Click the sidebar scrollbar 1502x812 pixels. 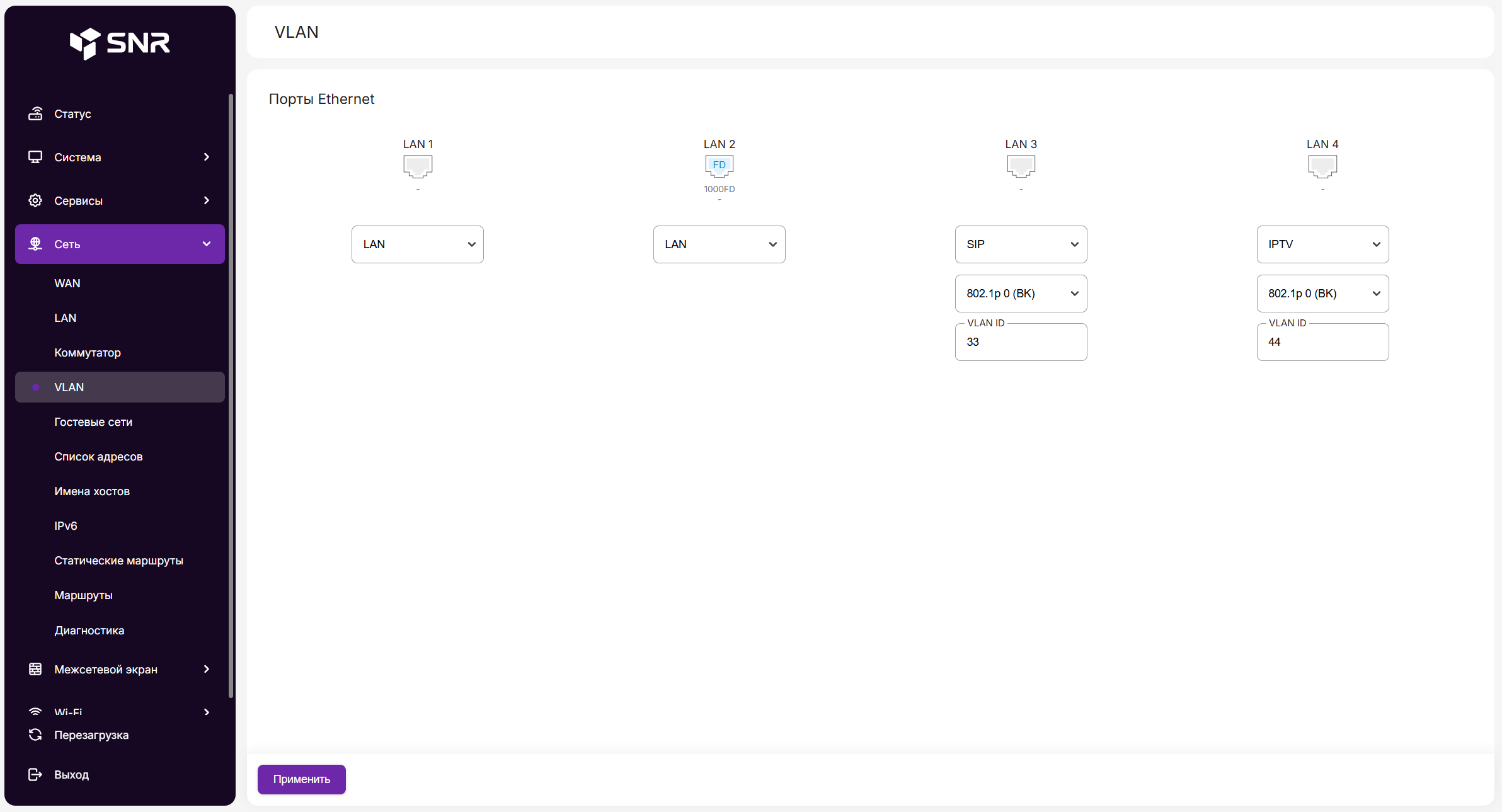point(231,396)
